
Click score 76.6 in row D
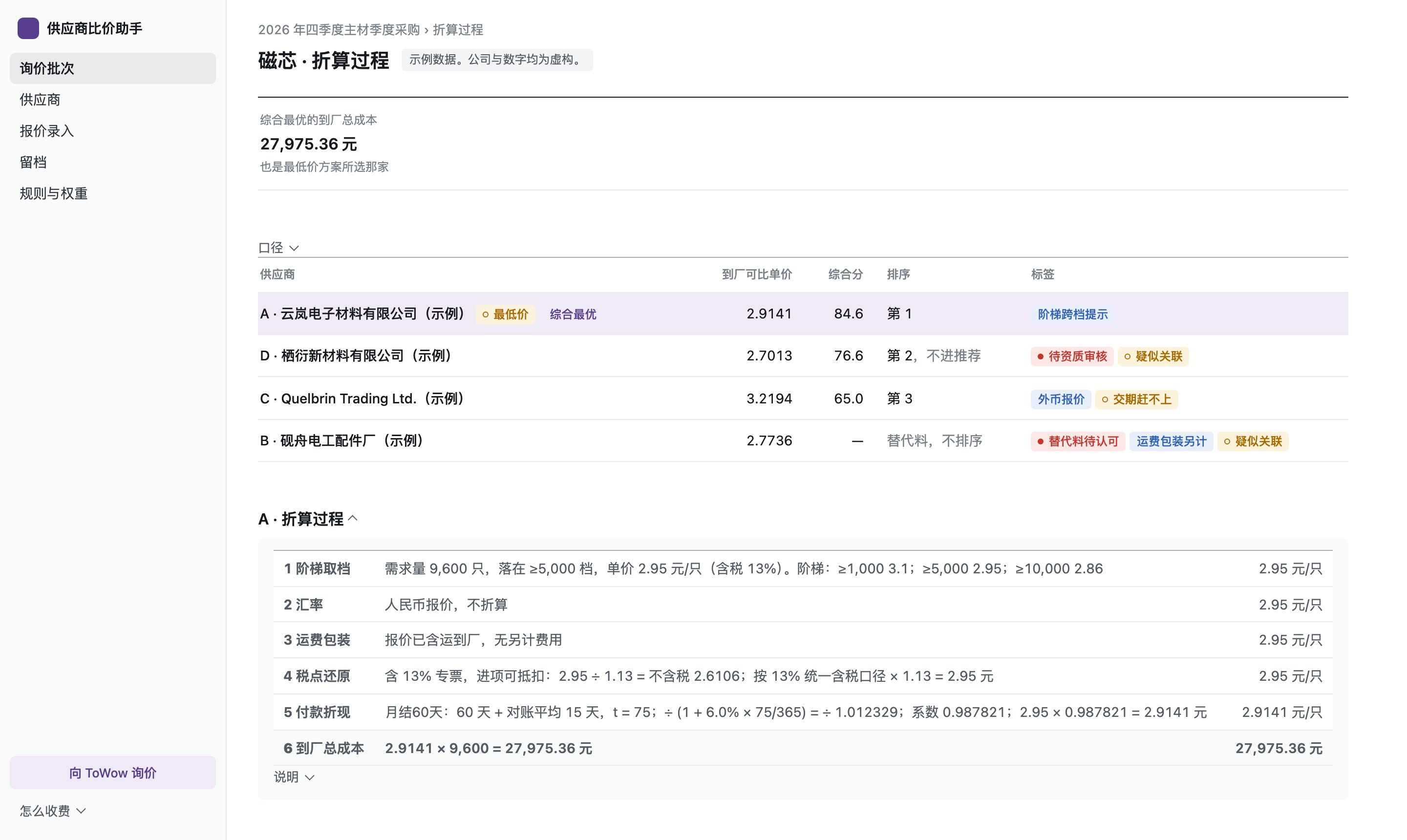coord(848,356)
